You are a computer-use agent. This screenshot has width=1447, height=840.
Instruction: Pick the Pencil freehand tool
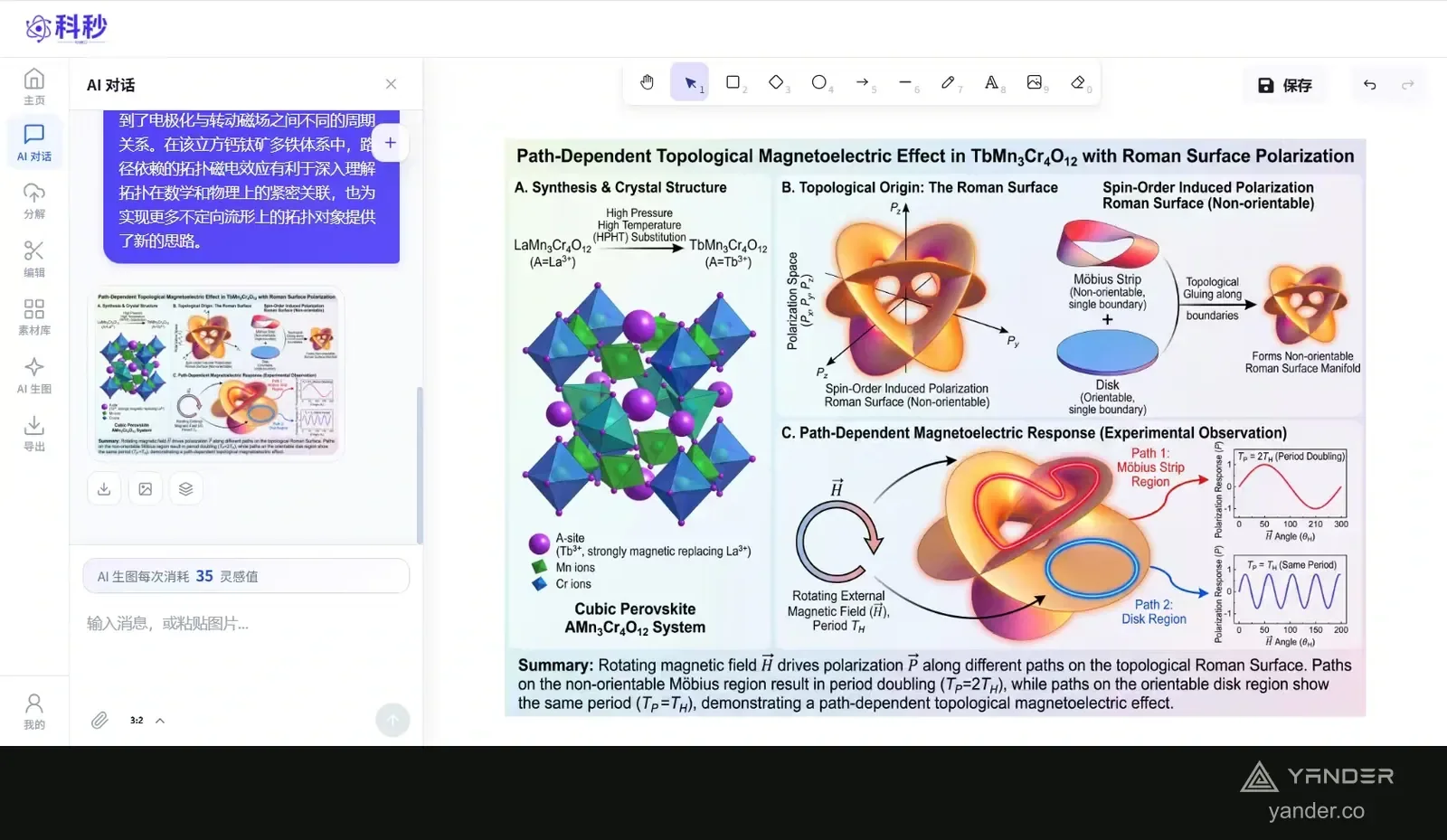tap(948, 83)
